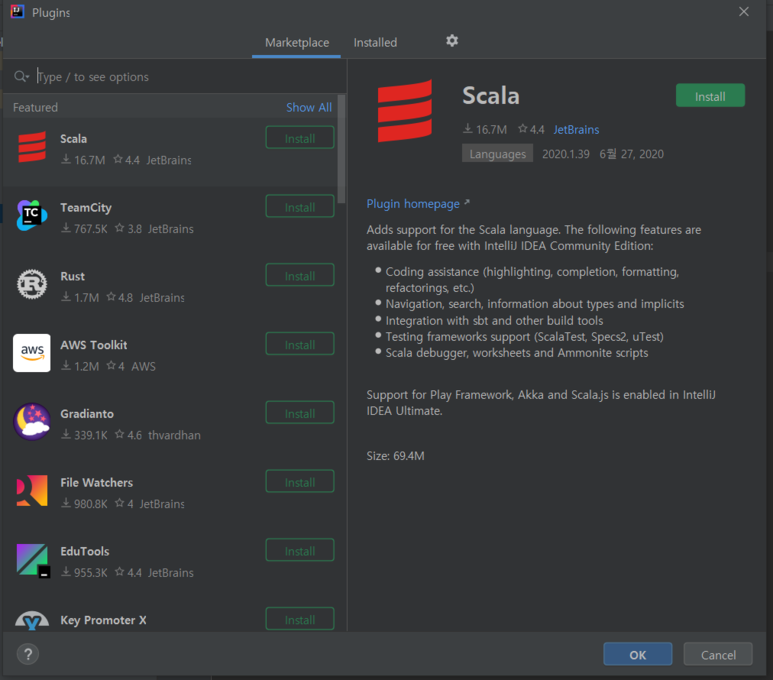Select the TeamCity plugin name
Viewport: 773px width, 680px height.
coord(86,208)
